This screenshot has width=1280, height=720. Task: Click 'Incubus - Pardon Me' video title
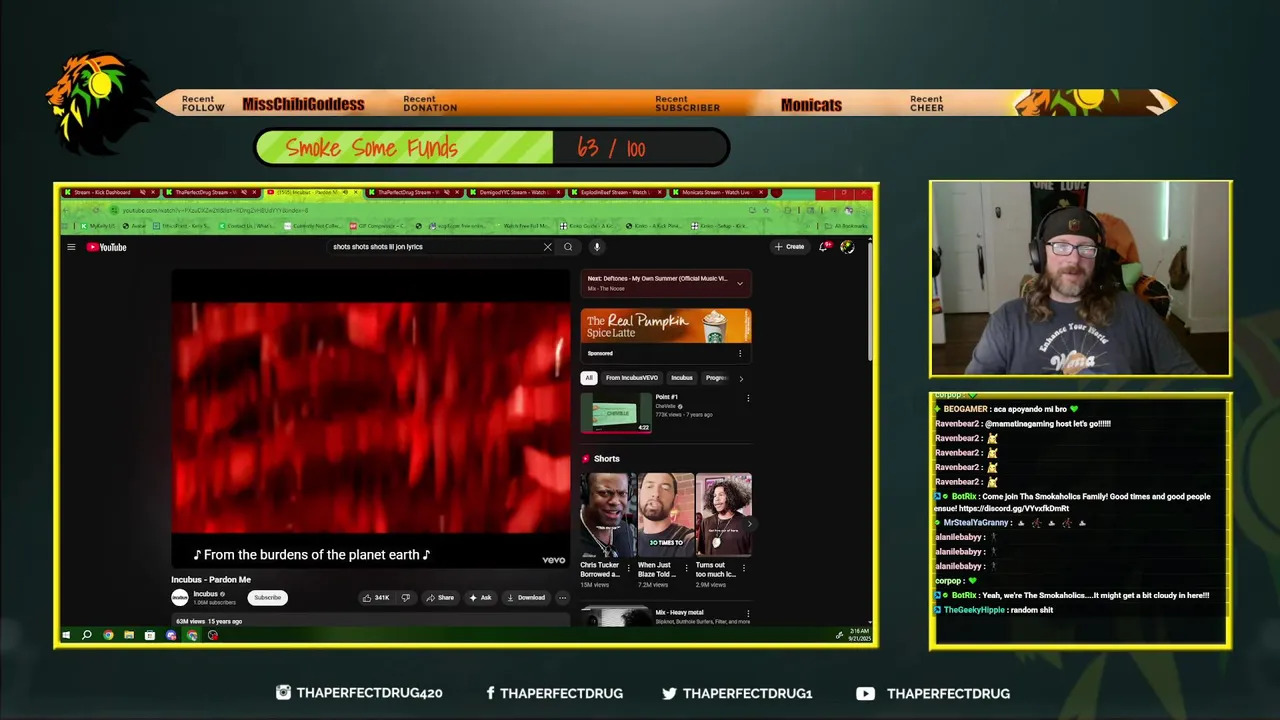211,580
